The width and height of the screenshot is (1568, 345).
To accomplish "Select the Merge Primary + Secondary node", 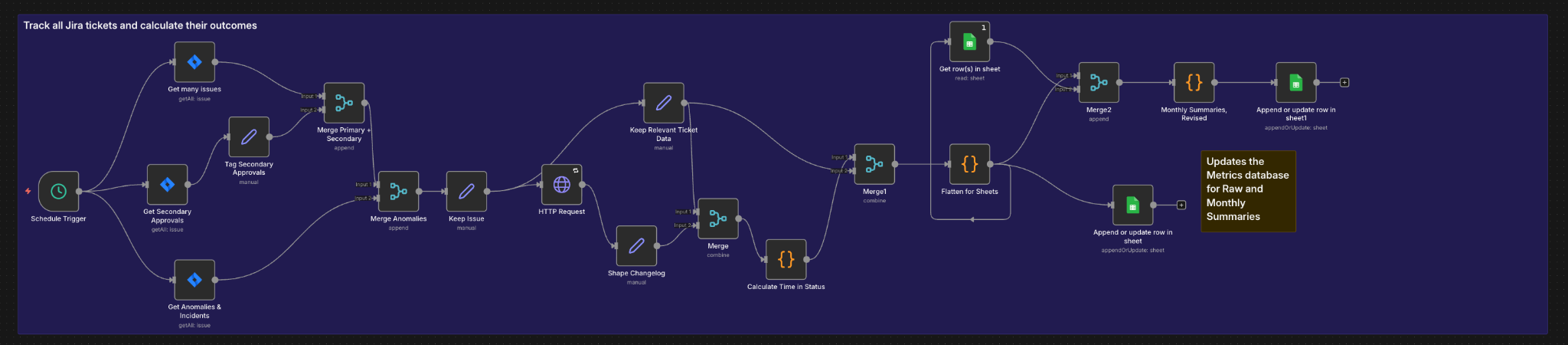I will (344, 103).
